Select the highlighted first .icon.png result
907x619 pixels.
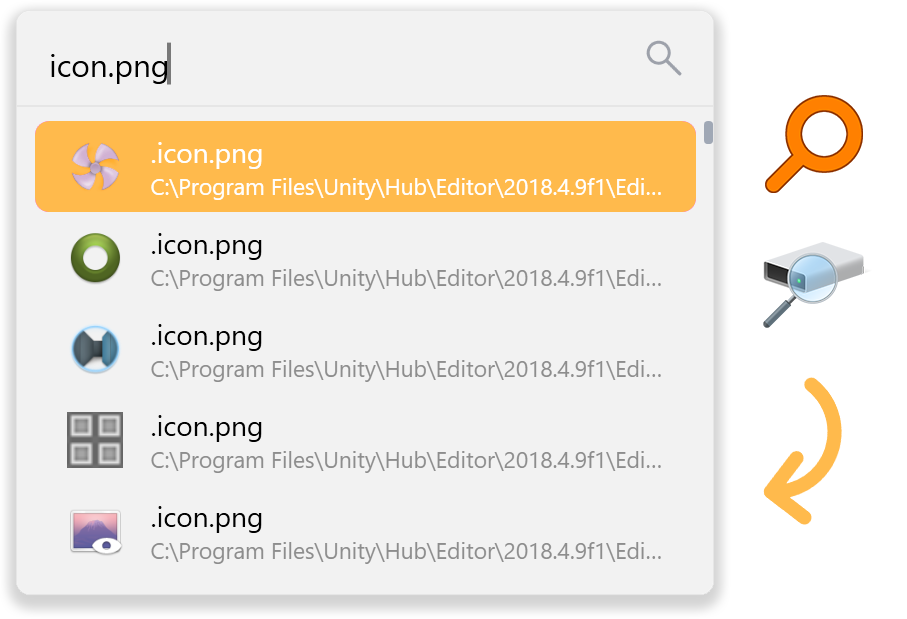click(x=365, y=167)
